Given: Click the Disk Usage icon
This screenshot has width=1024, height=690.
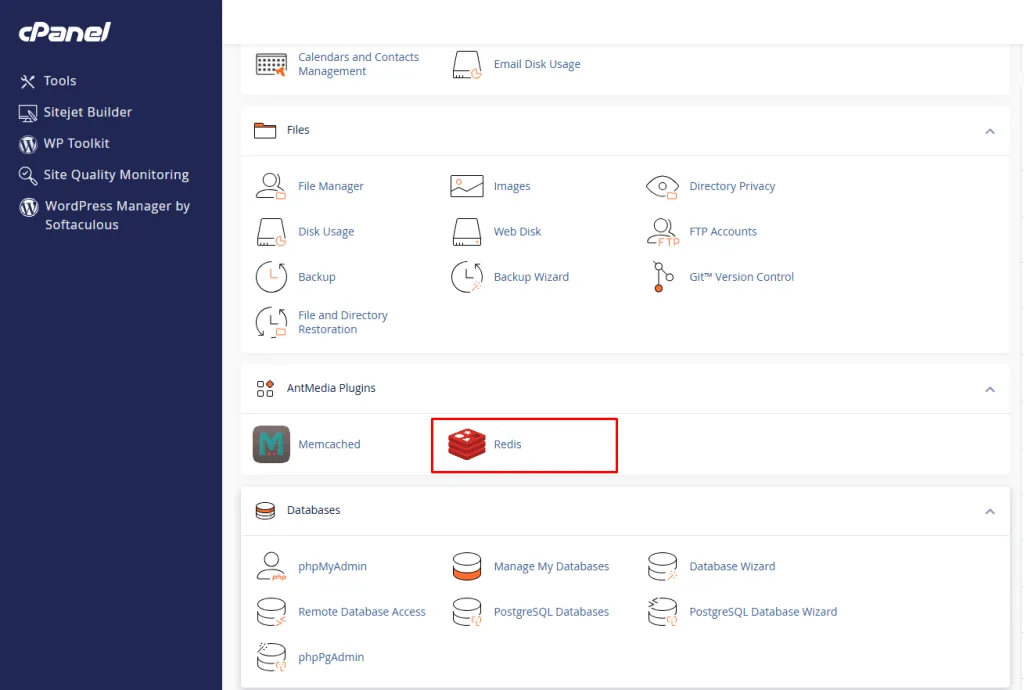Looking at the screenshot, I should pyautogui.click(x=271, y=232).
